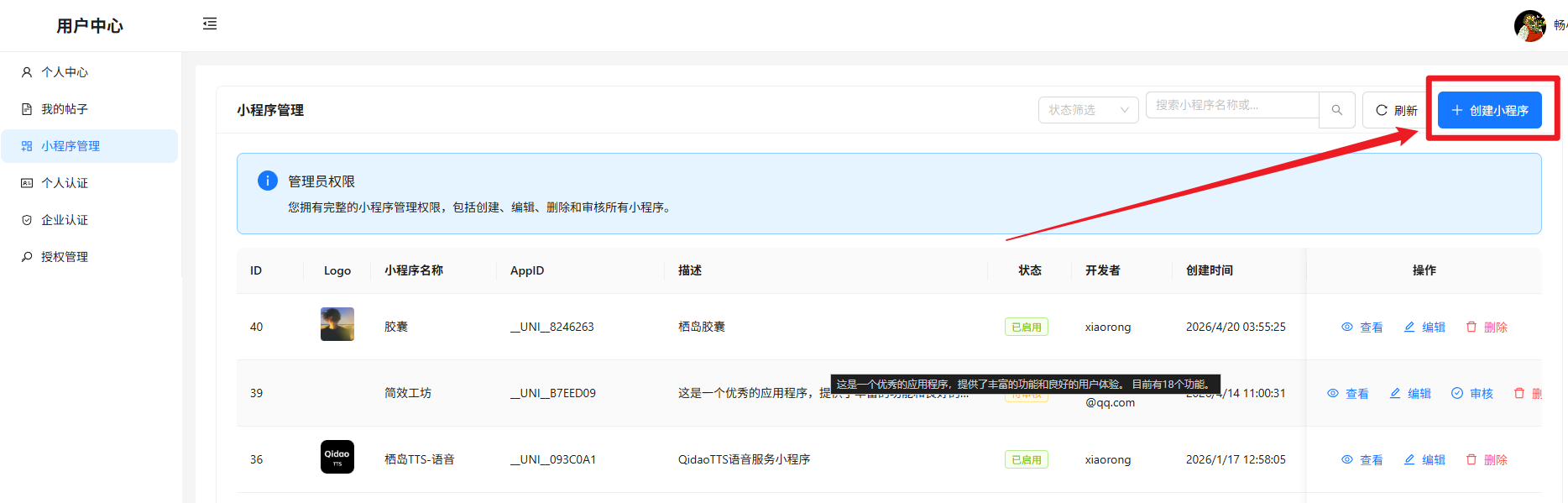
Task: Click the AppID __UNI__093C0A1
Action: point(553,459)
